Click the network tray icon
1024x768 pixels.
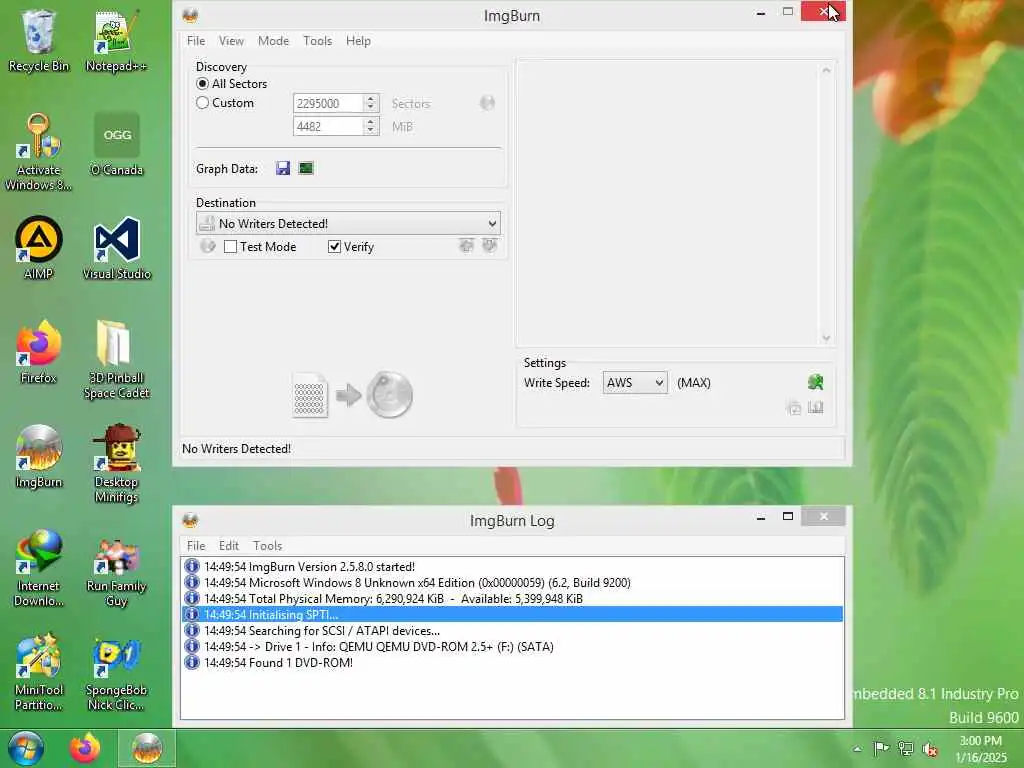tap(905, 749)
